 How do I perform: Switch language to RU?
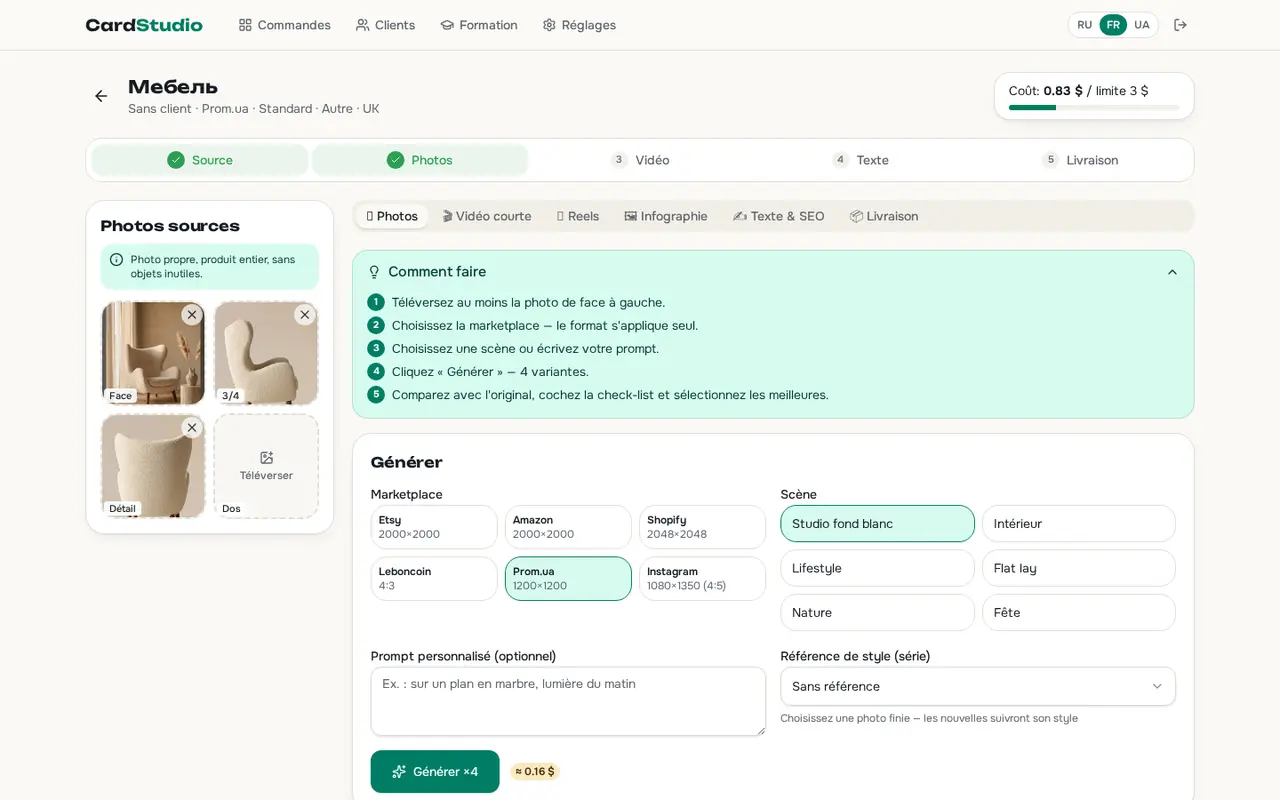coord(1085,25)
